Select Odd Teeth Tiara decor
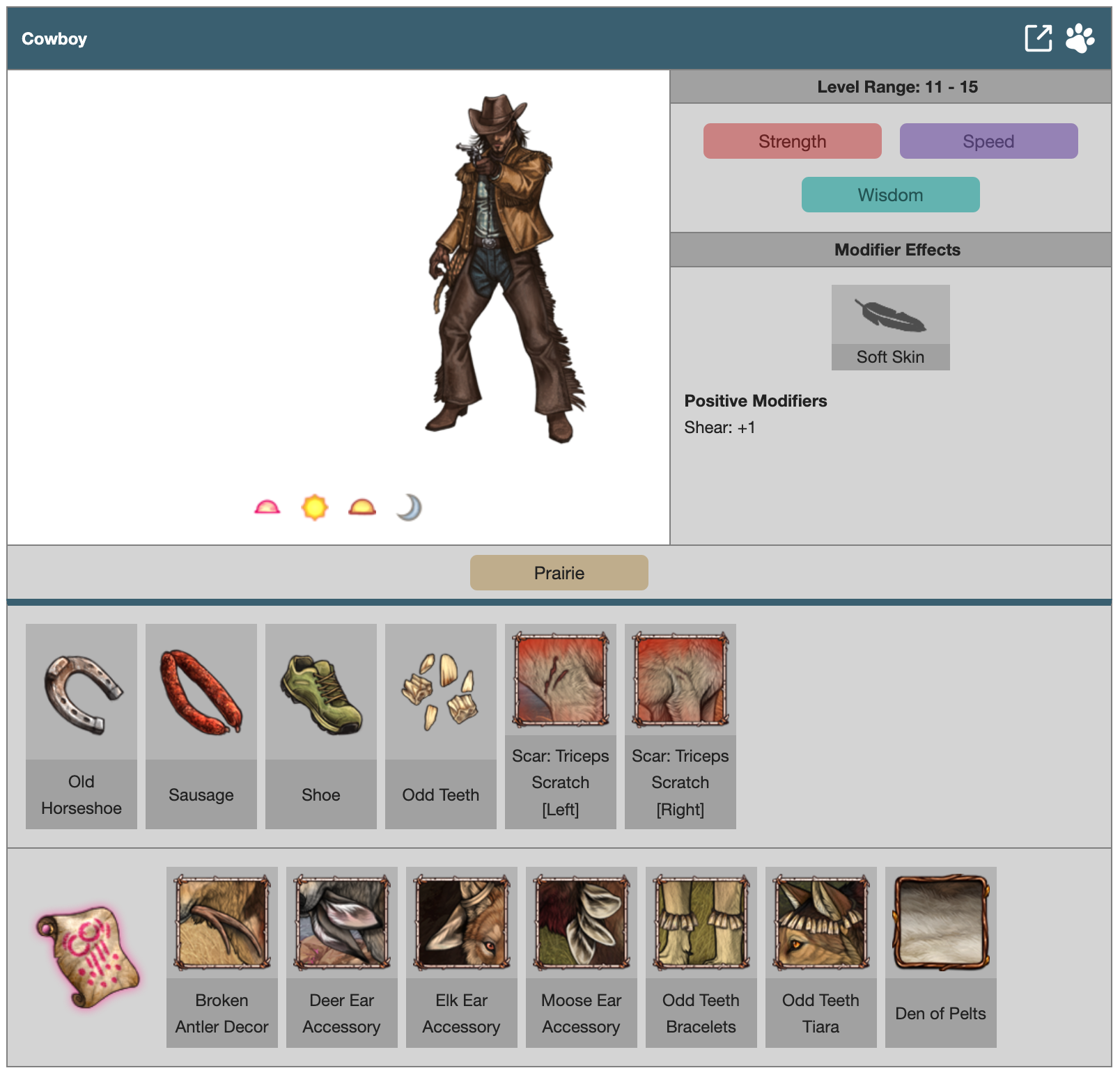The image size is (1120, 1075). point(820,957)
